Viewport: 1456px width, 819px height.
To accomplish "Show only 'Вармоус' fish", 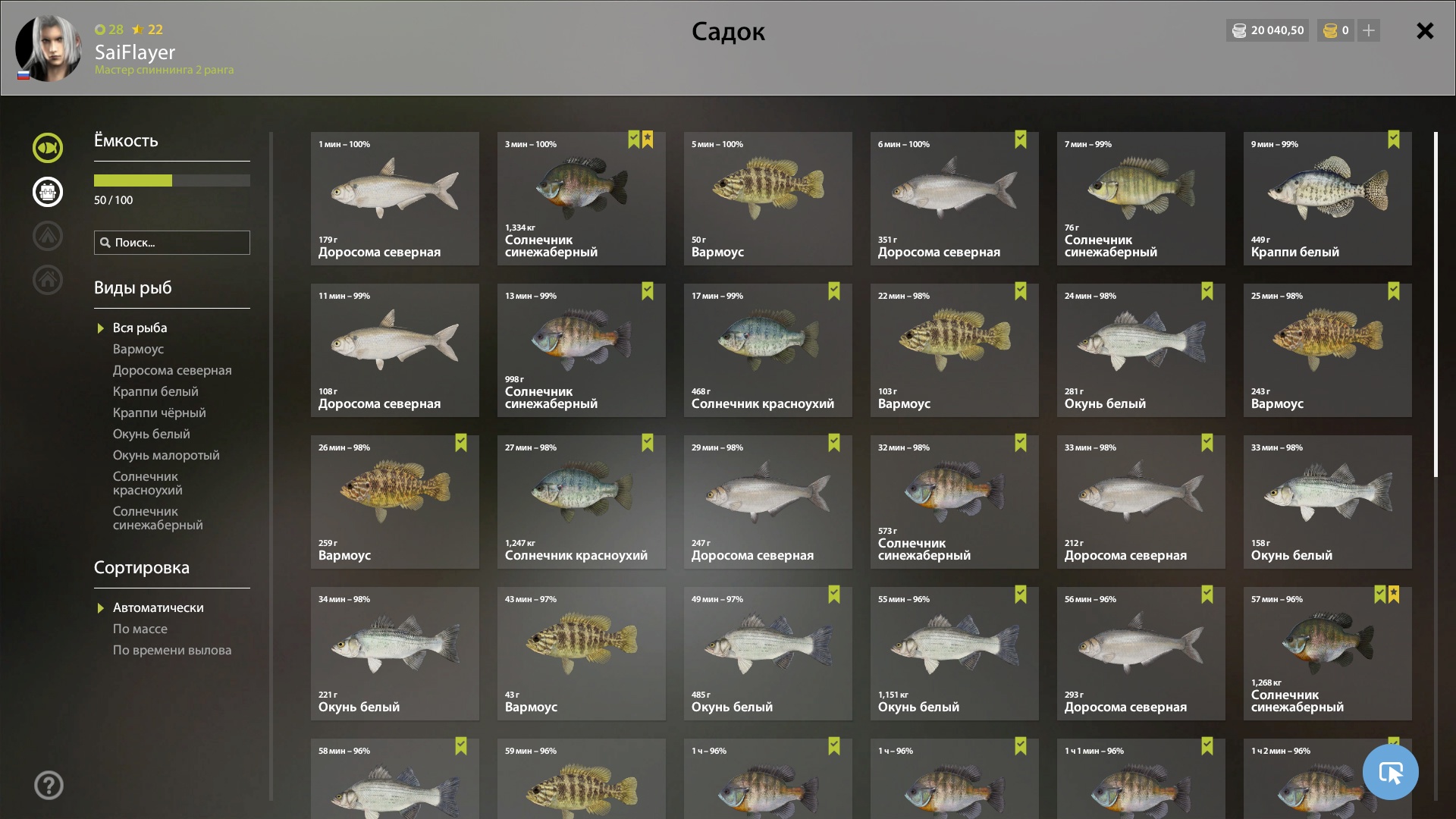I will point(138,349).
